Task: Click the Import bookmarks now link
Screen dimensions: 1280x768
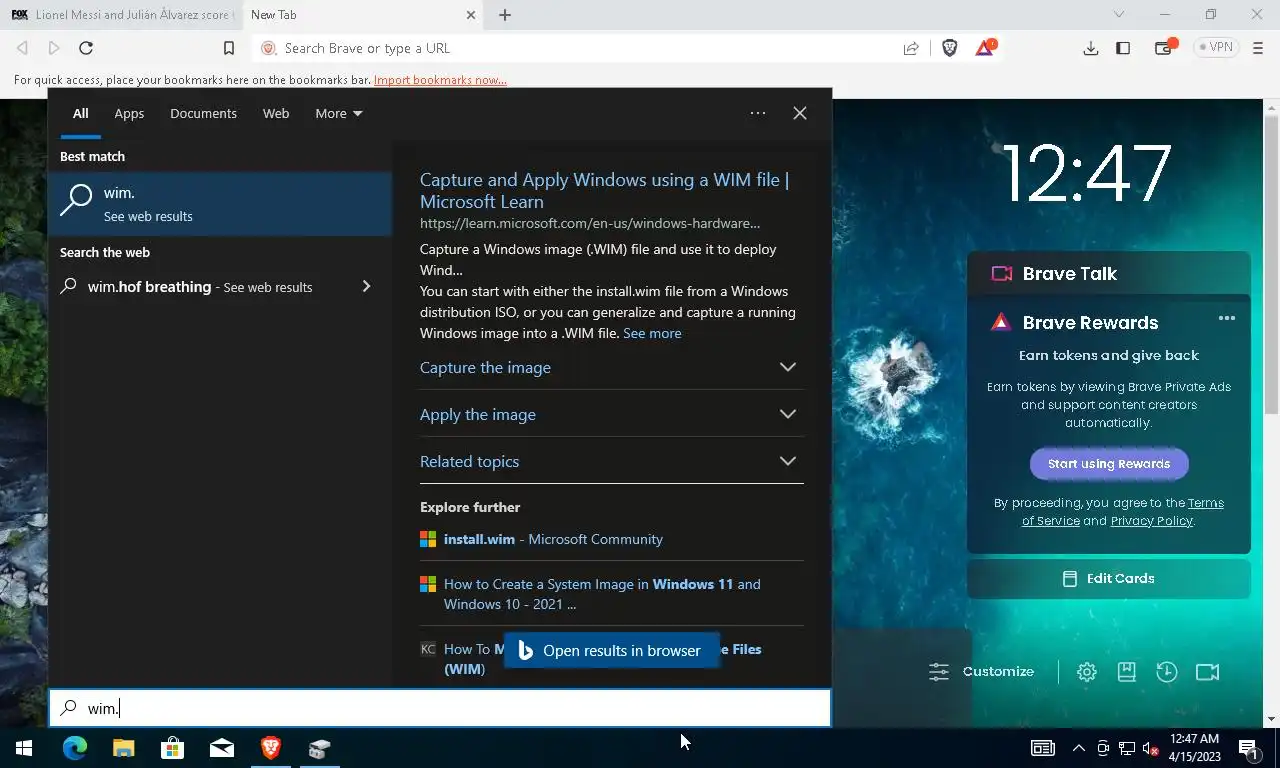Action: [x=440, y=80]
